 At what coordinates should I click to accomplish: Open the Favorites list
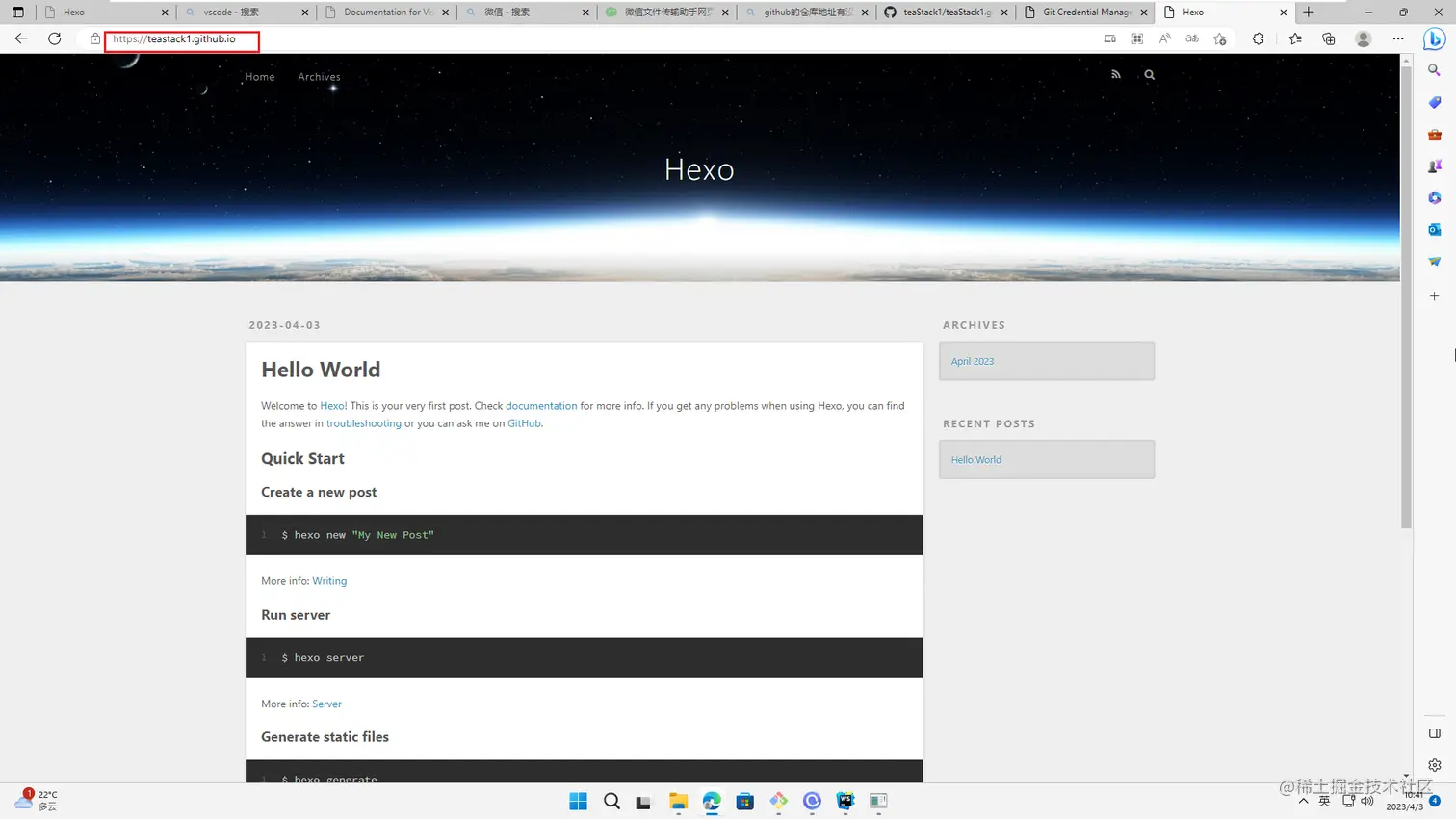1295,38
